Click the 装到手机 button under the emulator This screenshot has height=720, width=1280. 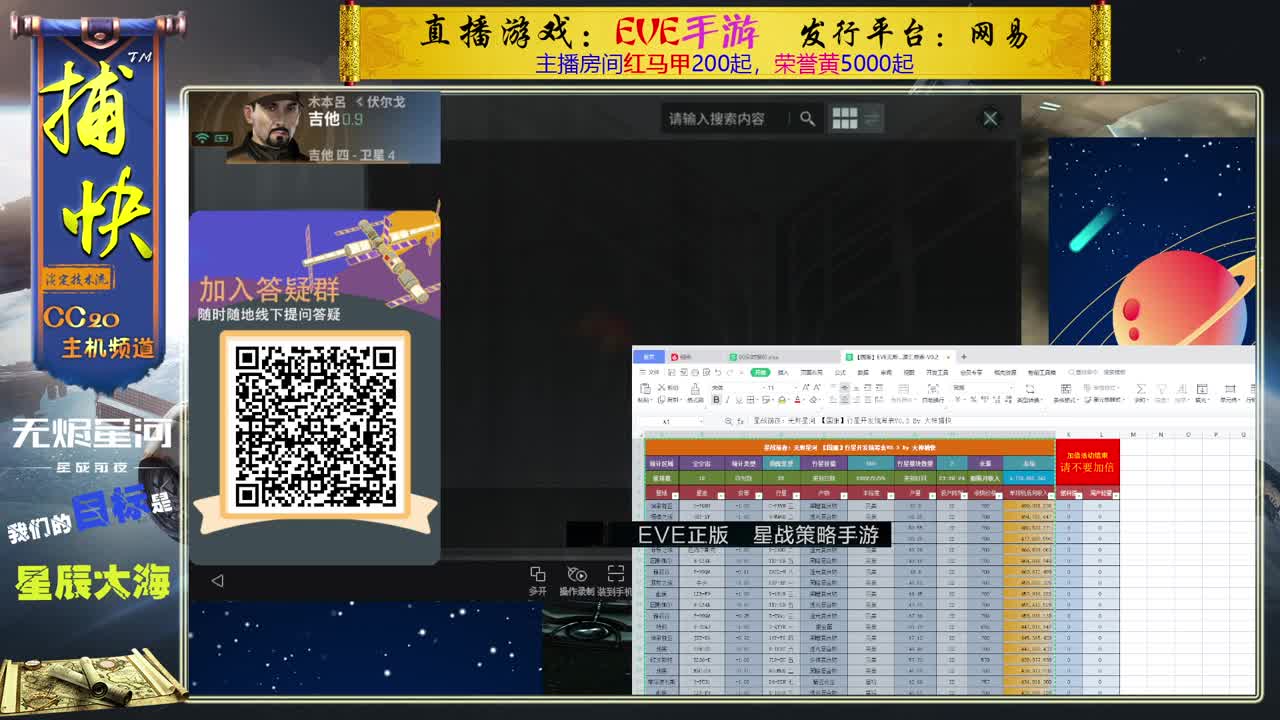[x=613, y=572]
